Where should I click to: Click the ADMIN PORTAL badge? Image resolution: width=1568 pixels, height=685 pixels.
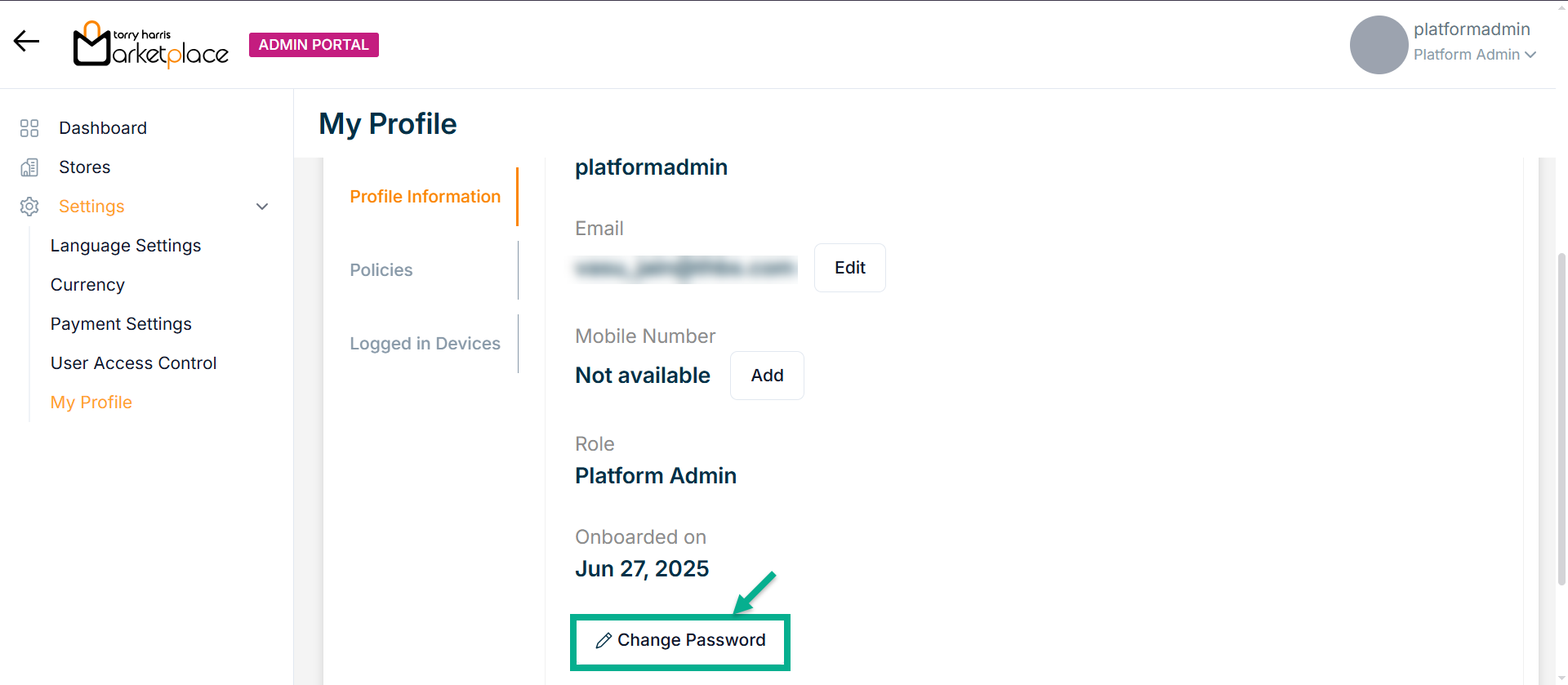314,45
